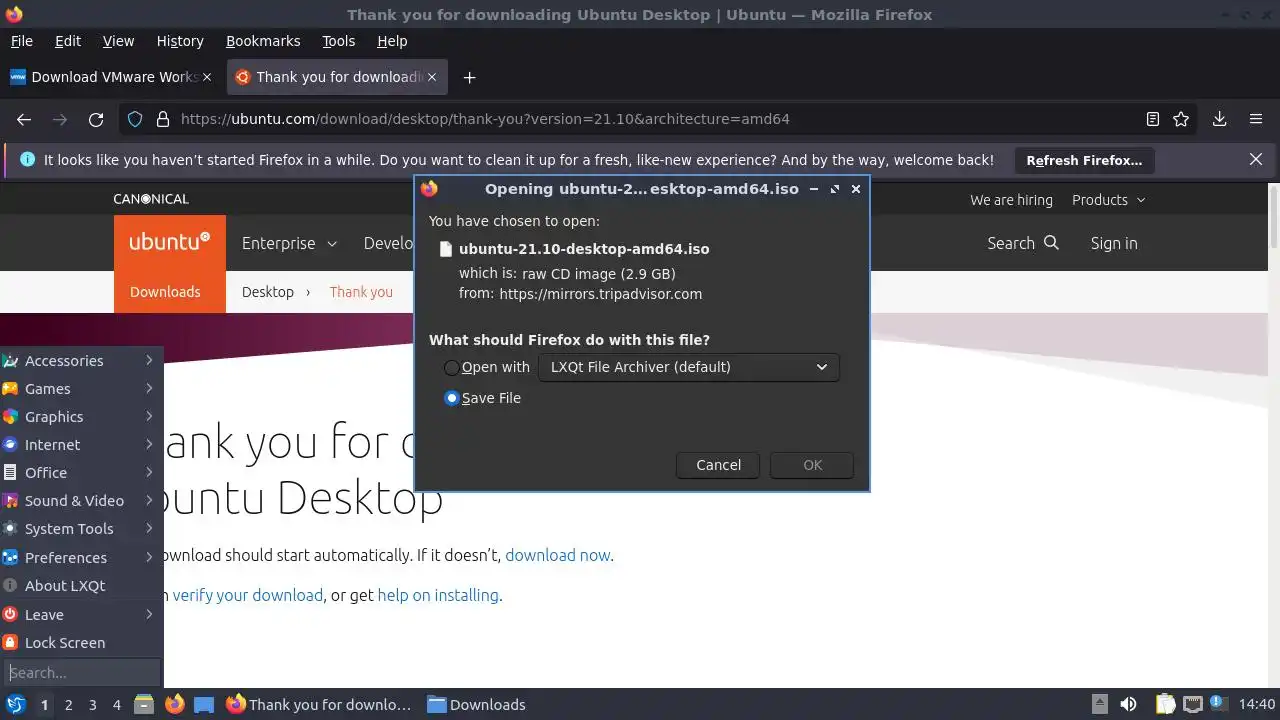Click the clock showing 14:40
The width and height of the screenshot is (1280, 720).
(x=1257, y=705)
